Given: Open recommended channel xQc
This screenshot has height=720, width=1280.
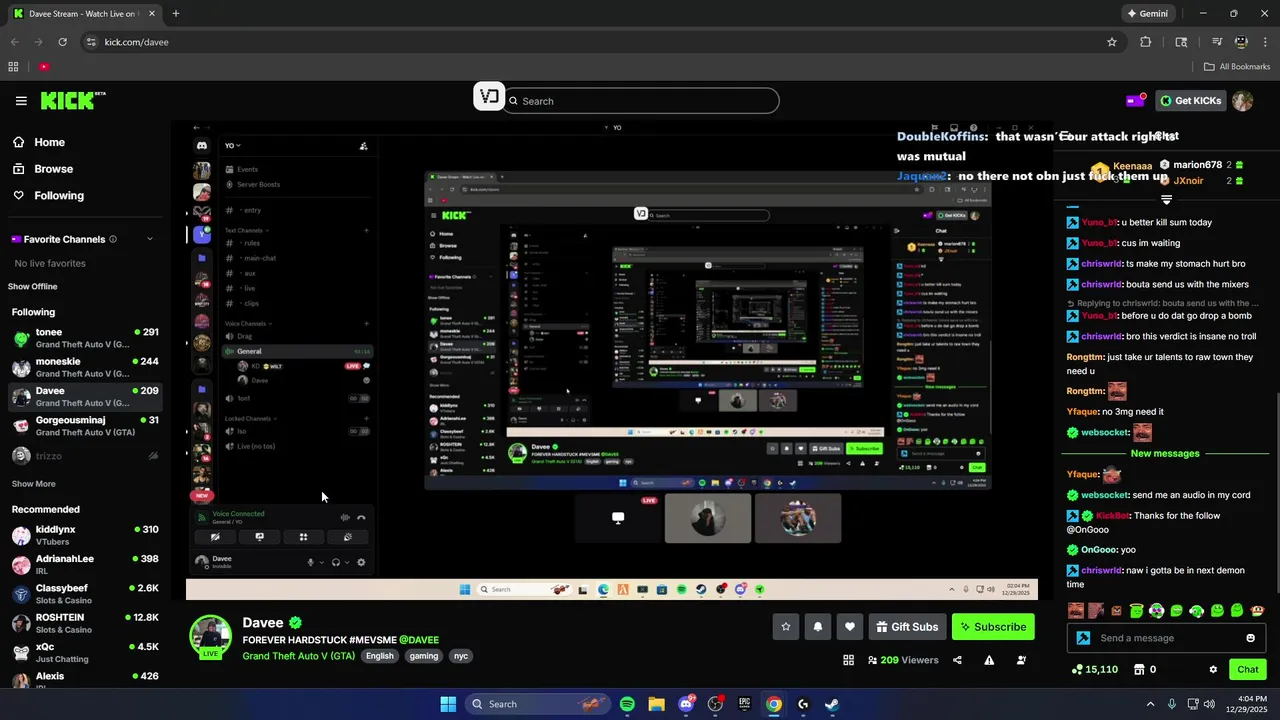Looking at the screenshot, I should click(85, 653).
